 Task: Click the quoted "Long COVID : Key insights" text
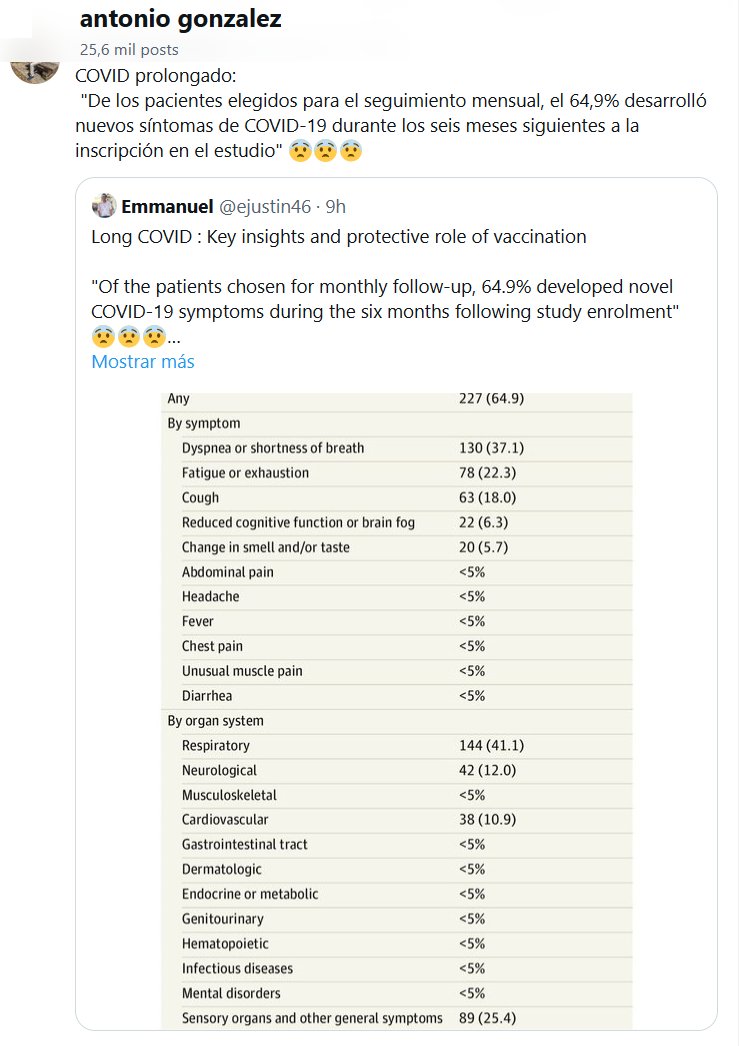338,237
